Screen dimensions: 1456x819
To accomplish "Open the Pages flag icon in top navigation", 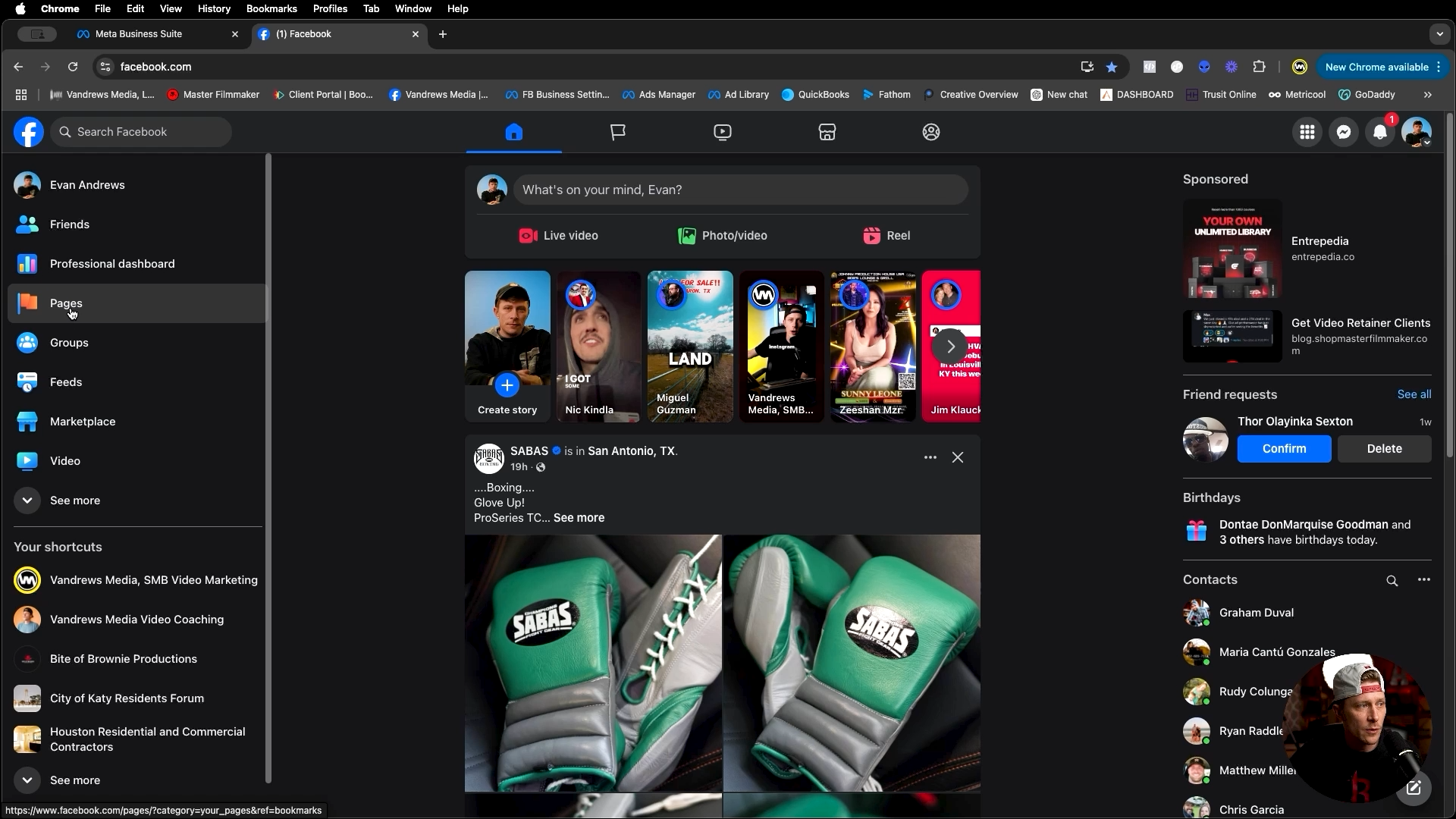I will [x=618, y=132].
